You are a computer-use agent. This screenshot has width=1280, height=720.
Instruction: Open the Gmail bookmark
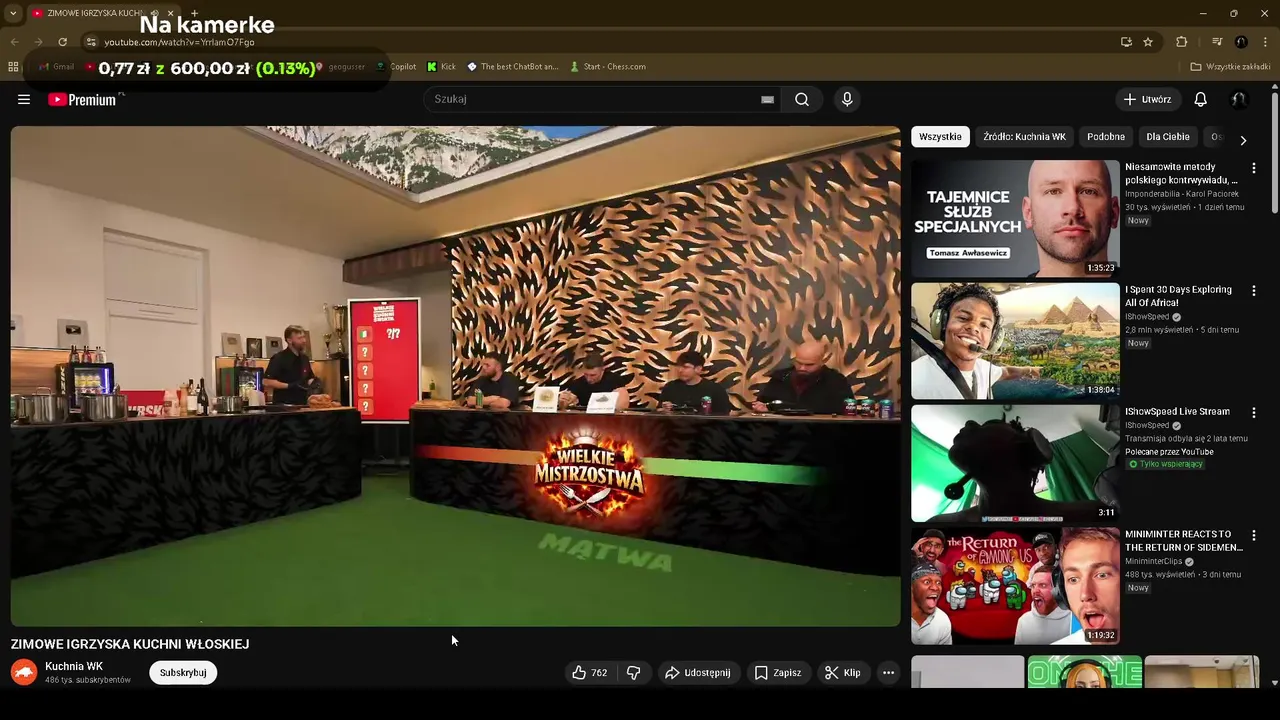56,67
